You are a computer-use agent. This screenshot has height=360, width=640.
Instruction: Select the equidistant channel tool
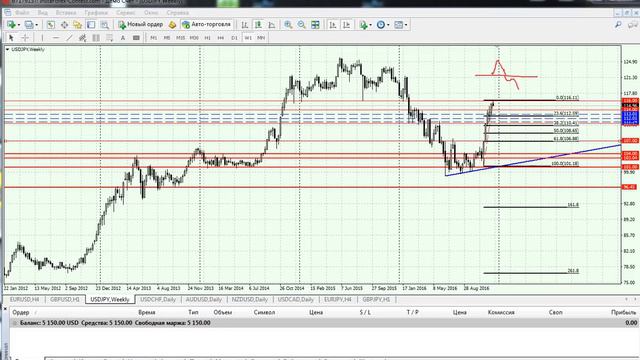(82, 38)
